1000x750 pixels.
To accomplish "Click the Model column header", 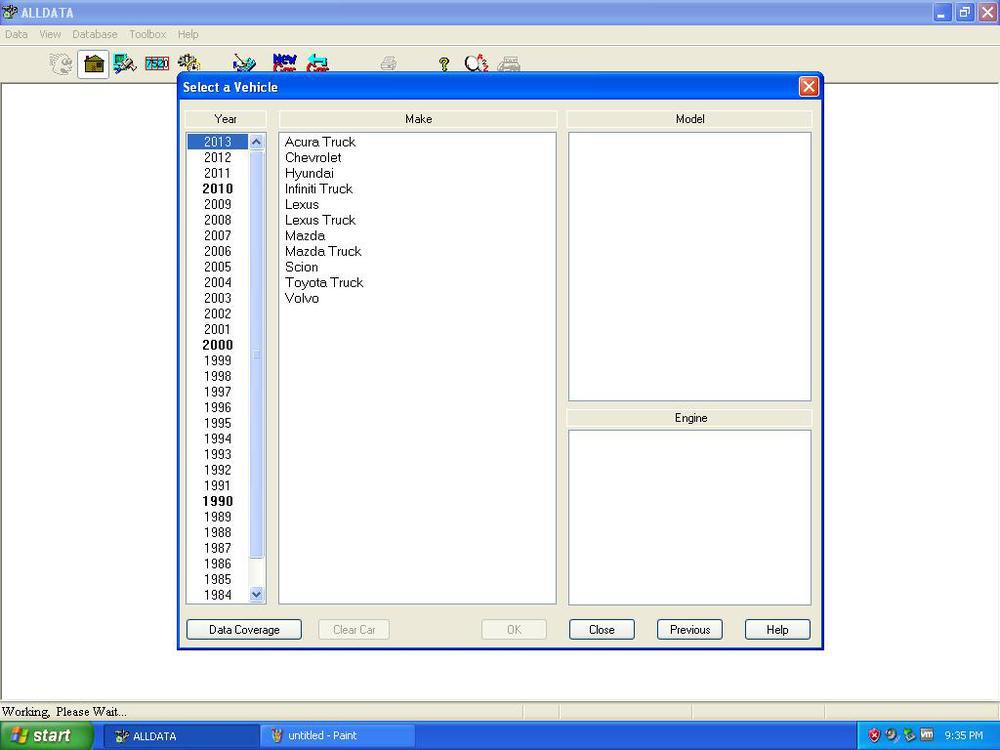I will point(689,119).
